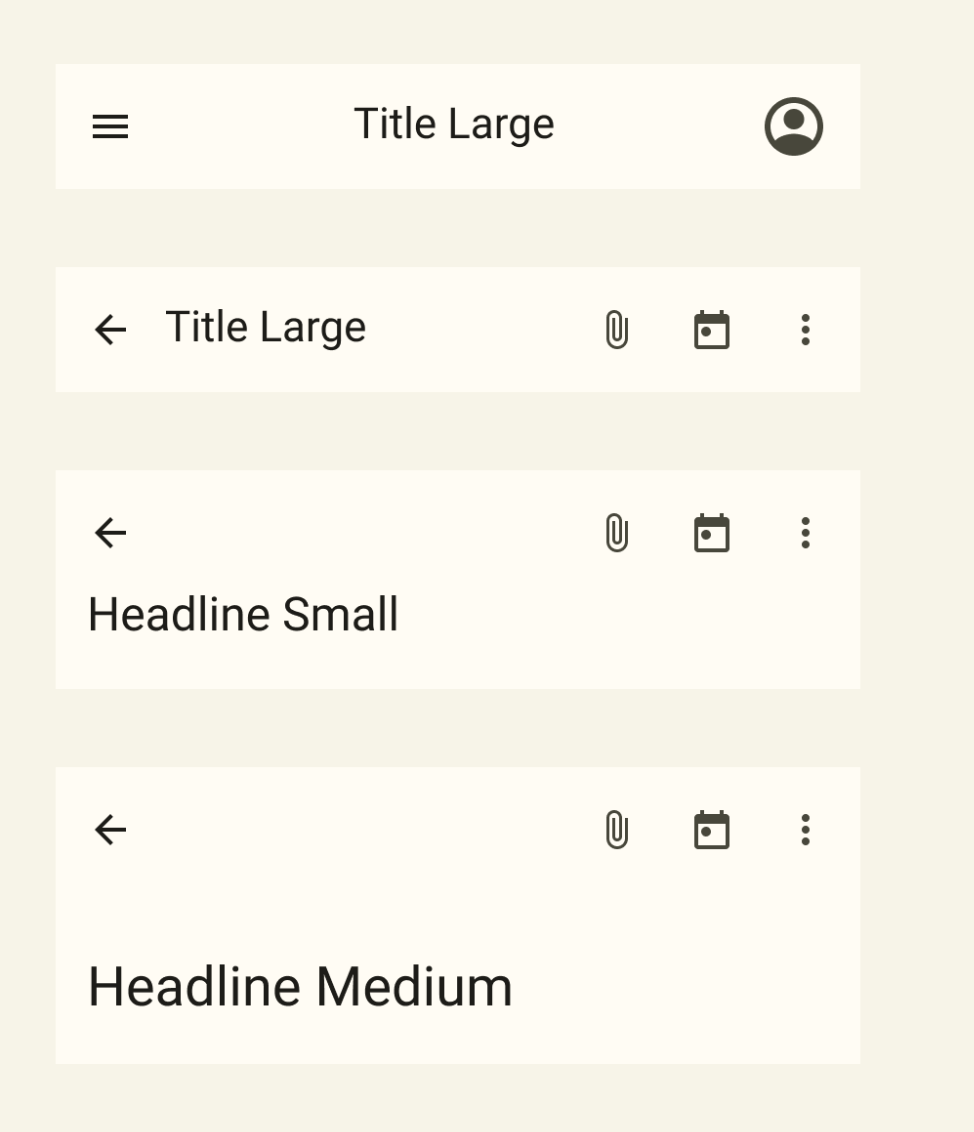Click the back arrow above Headline Medium

tap(110, 828)
